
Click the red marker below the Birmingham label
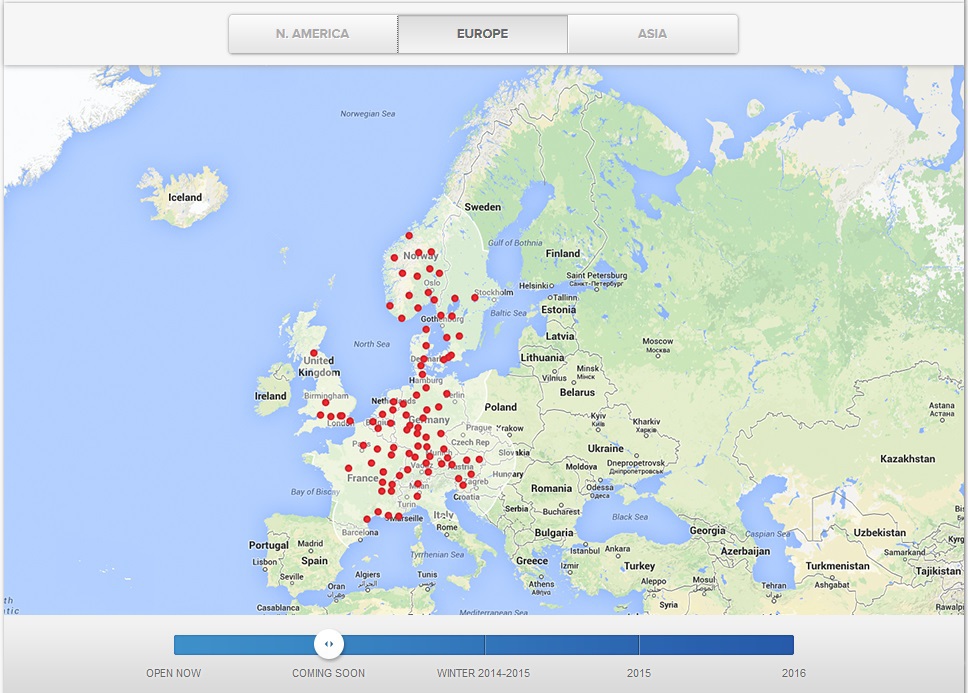tap(325, 402)
